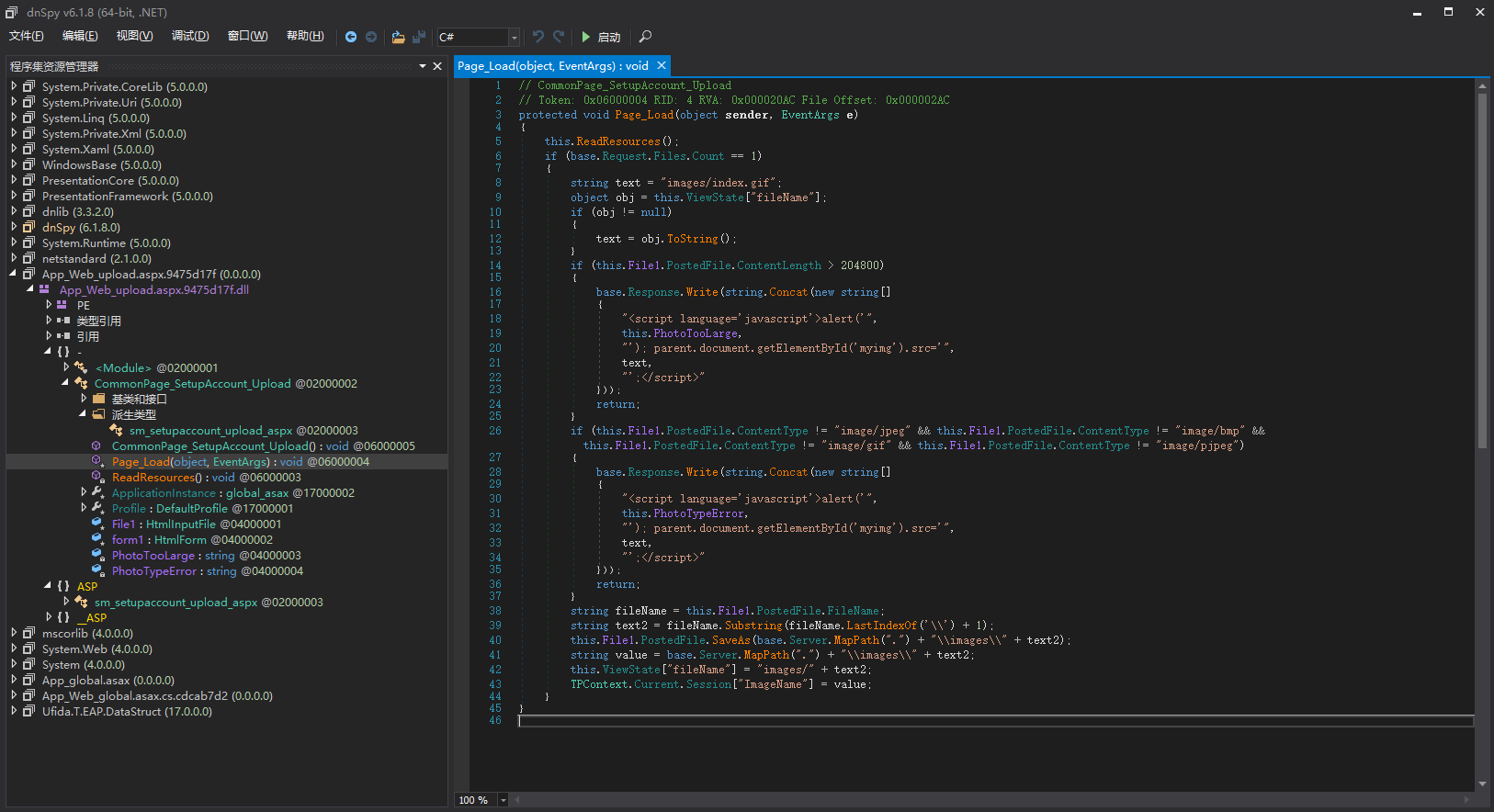Expand the dnlib (3.3.2.0) node
Image resolution: width=1494 pixels, height=812 pixels.
point(14,211)
